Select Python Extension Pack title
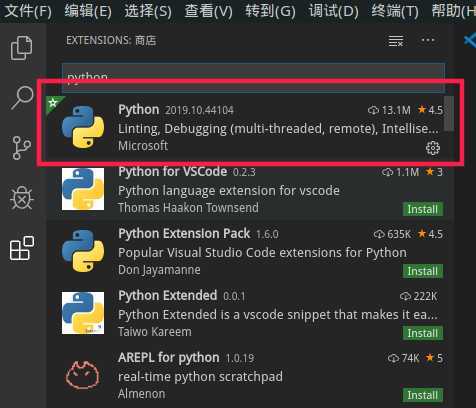The image size is (476, 408). [x=184, y=233]
